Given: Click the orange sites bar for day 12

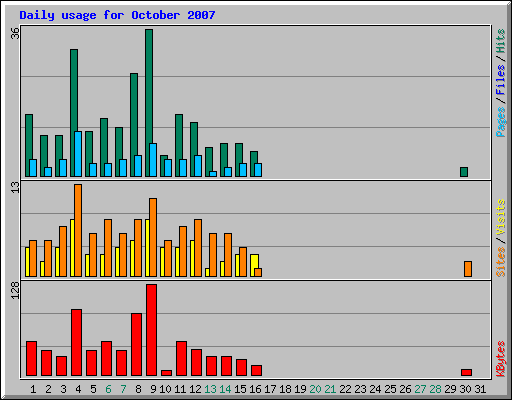Looking at the screenshot, I should point(198,248).
